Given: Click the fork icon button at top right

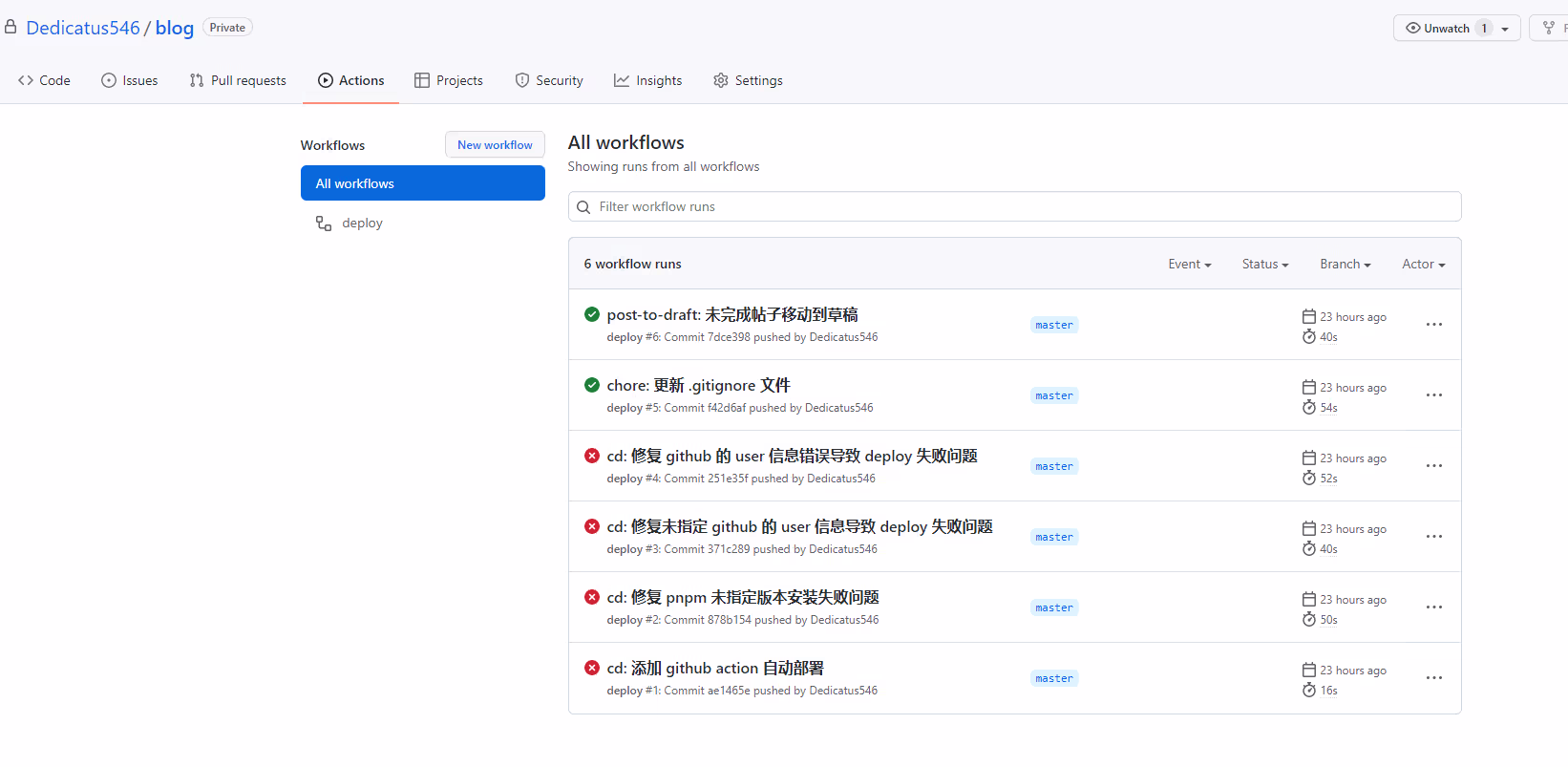Looking at the screenshot, I should [x=1549, y=28].
